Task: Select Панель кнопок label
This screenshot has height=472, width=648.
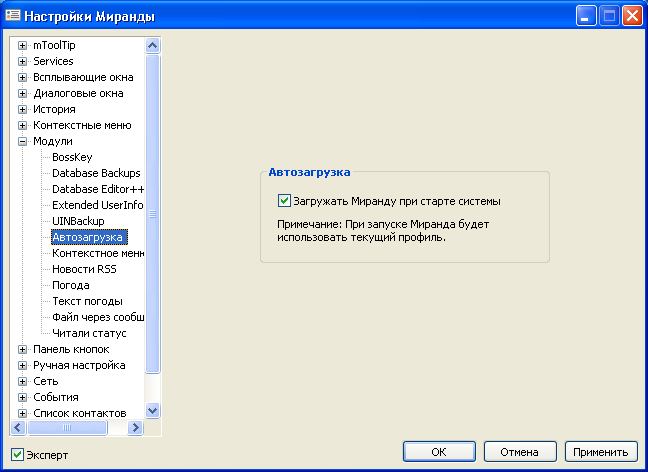Action: (71, 350)
